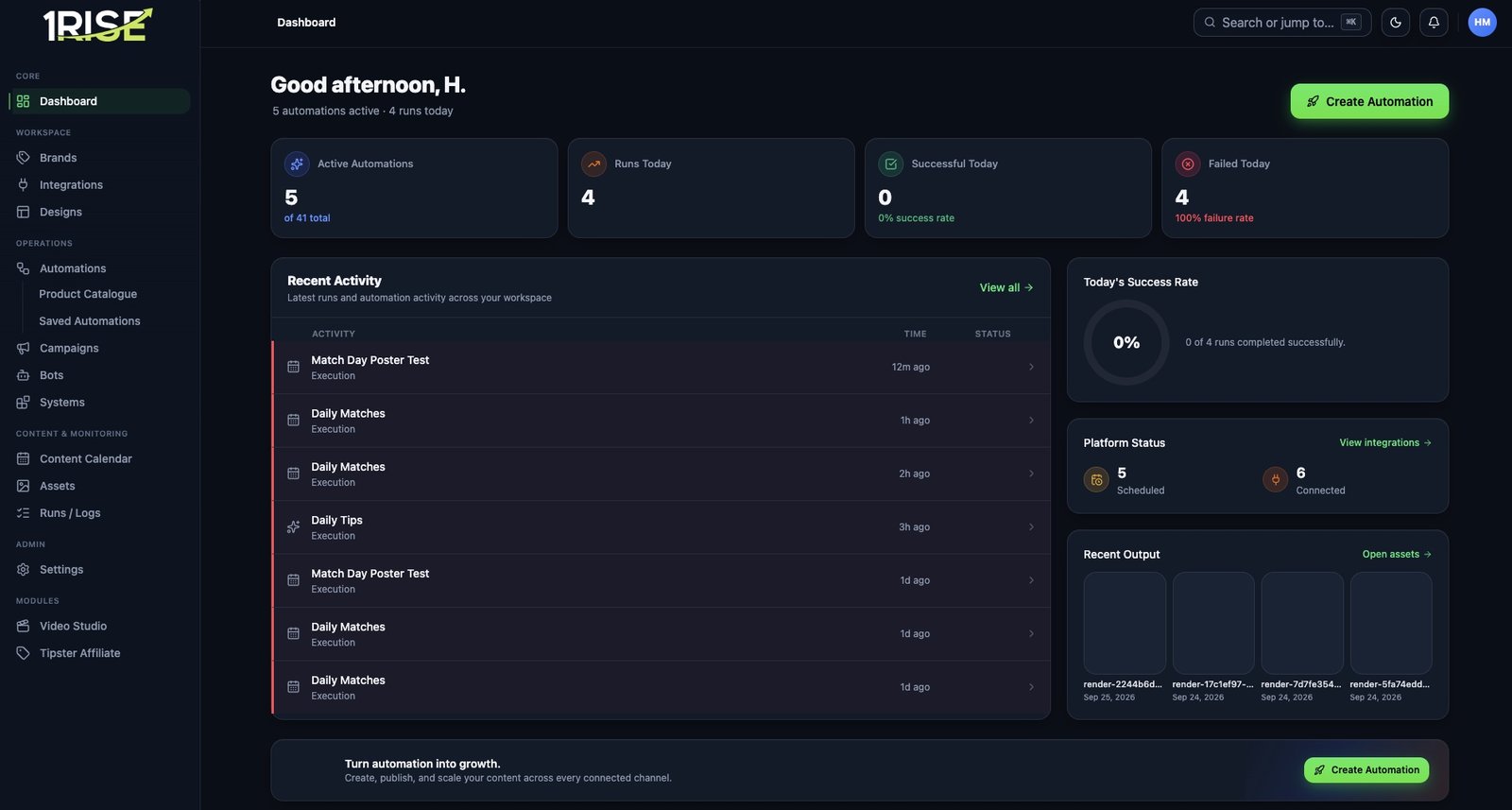Image resolution: width=1512 pixels, height=810 pixels.
Task: Open Saved Automations submenu item
Action: tap(90, 321)
